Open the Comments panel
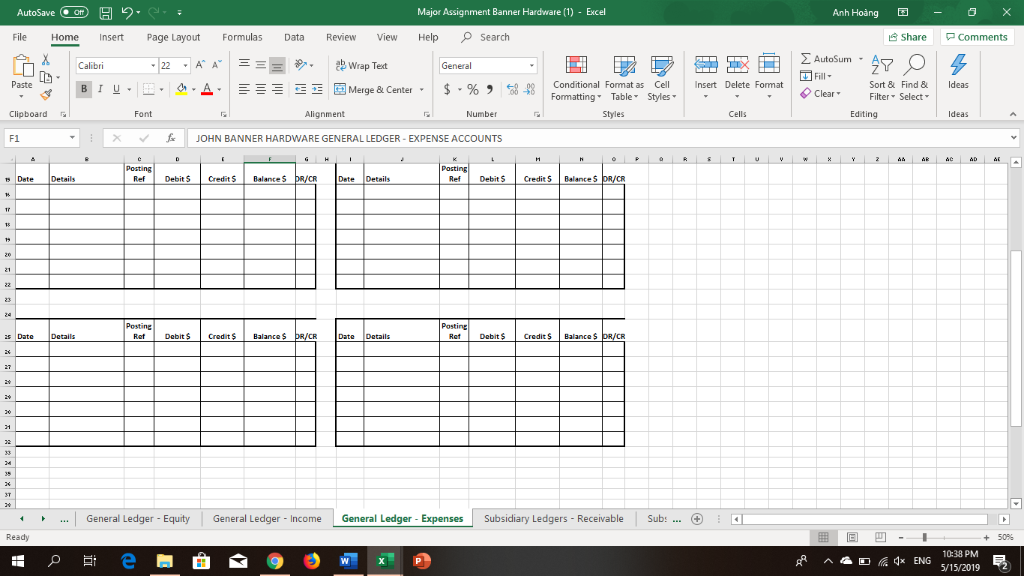Image resolution: width=1024 pixels, height=576 pixels. 976,36
